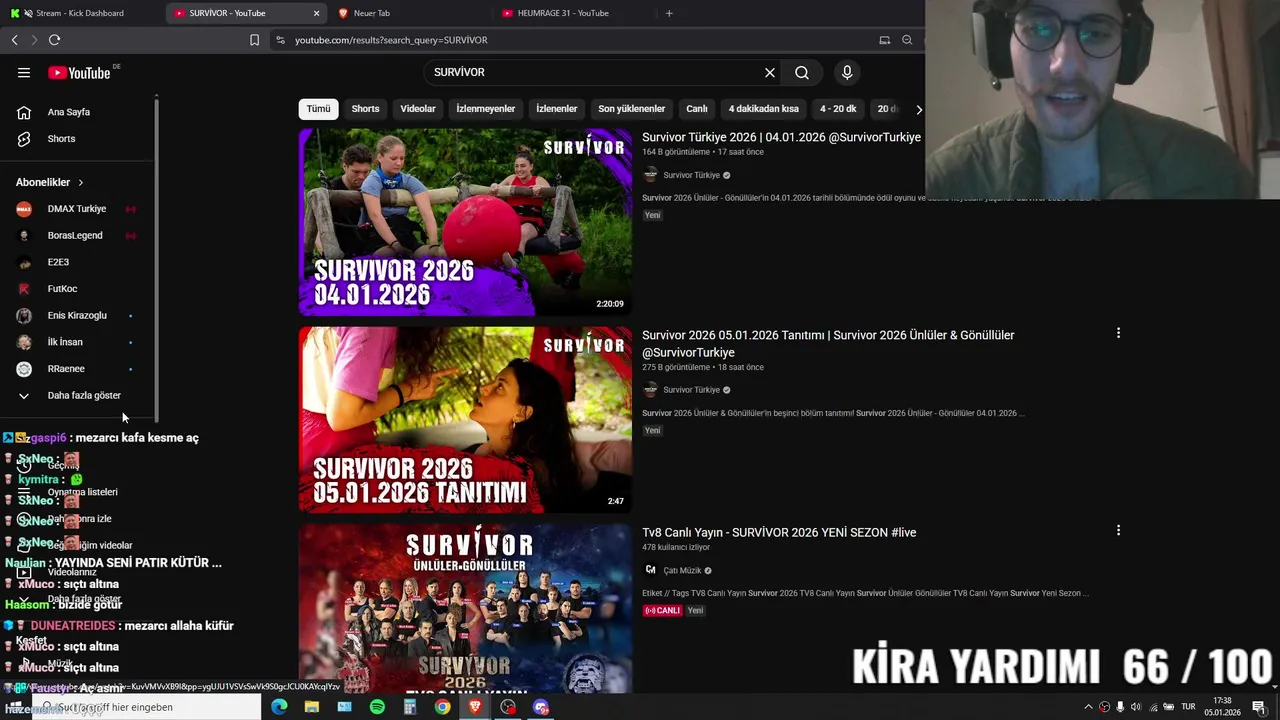The image size is (1280, 720).
Task: Click the Ünlüler-Gönüllüler live stream thumbnail
Action: [x=465, y=608]
